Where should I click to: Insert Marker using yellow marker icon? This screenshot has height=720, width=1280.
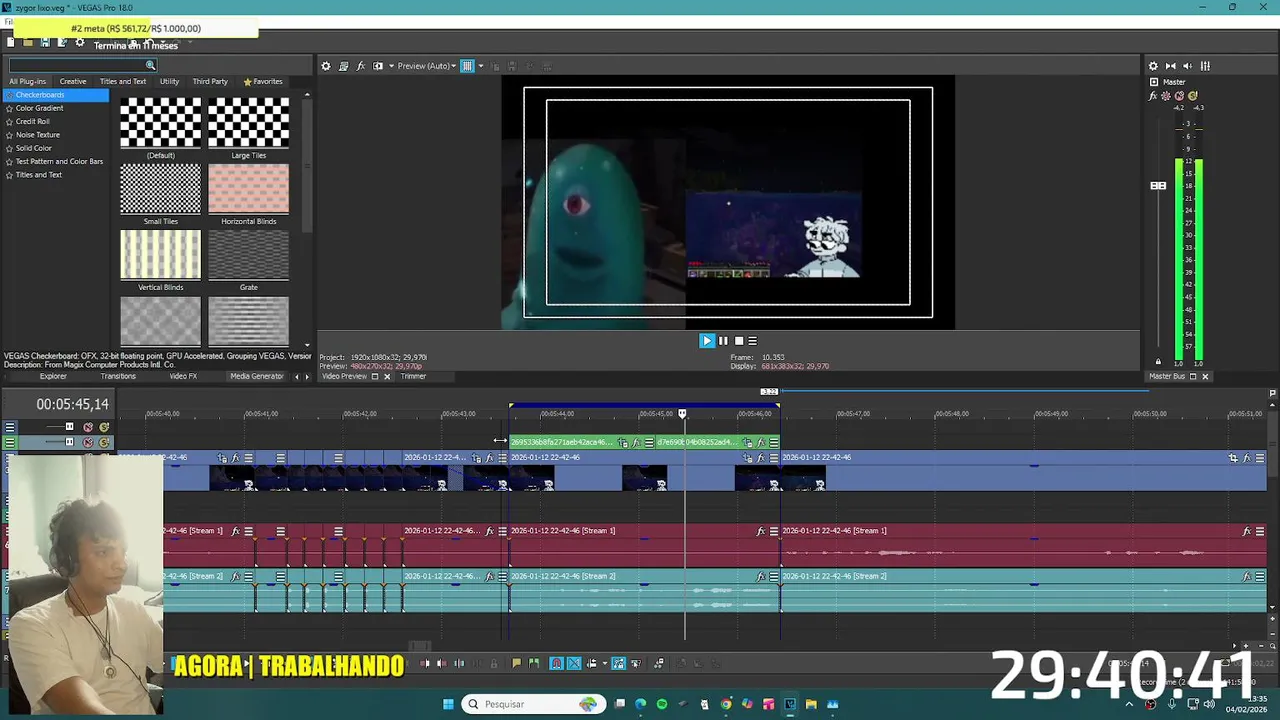516,663
